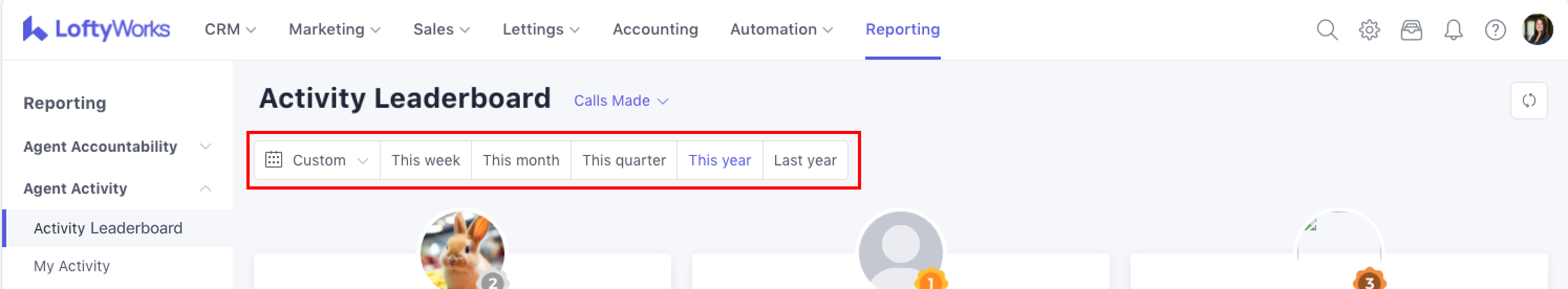
Task: Expand the Agent Accountability section
Action: [x=116, y=147]
